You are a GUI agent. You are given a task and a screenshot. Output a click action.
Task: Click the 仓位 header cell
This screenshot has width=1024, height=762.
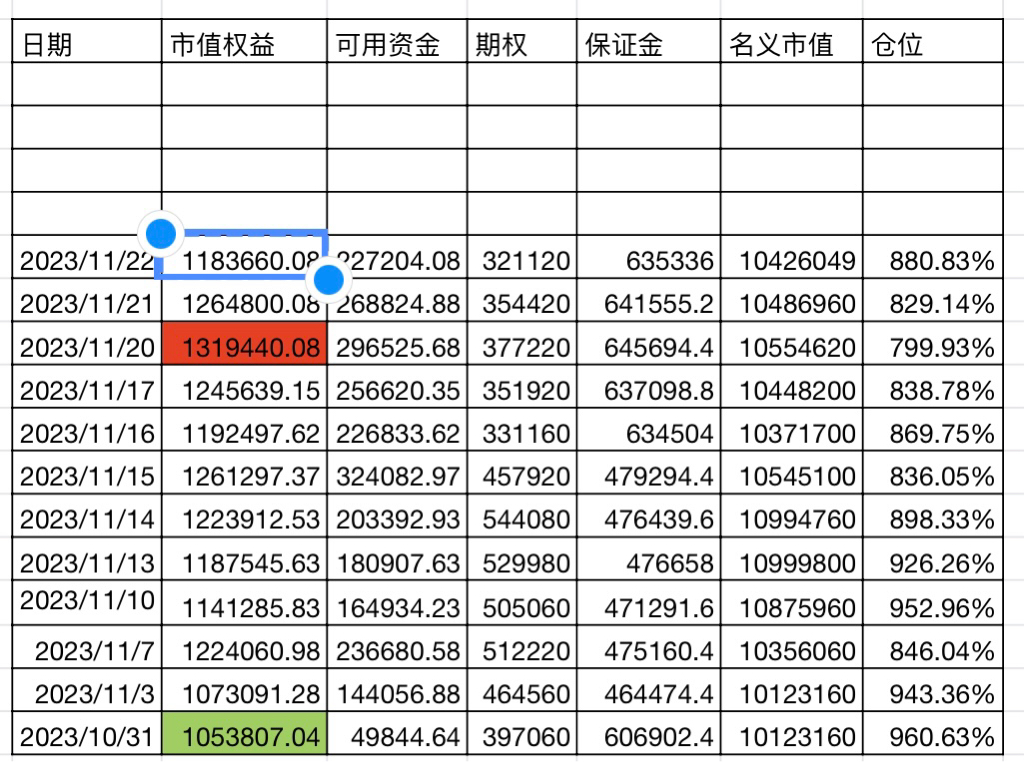pos(932,45)
